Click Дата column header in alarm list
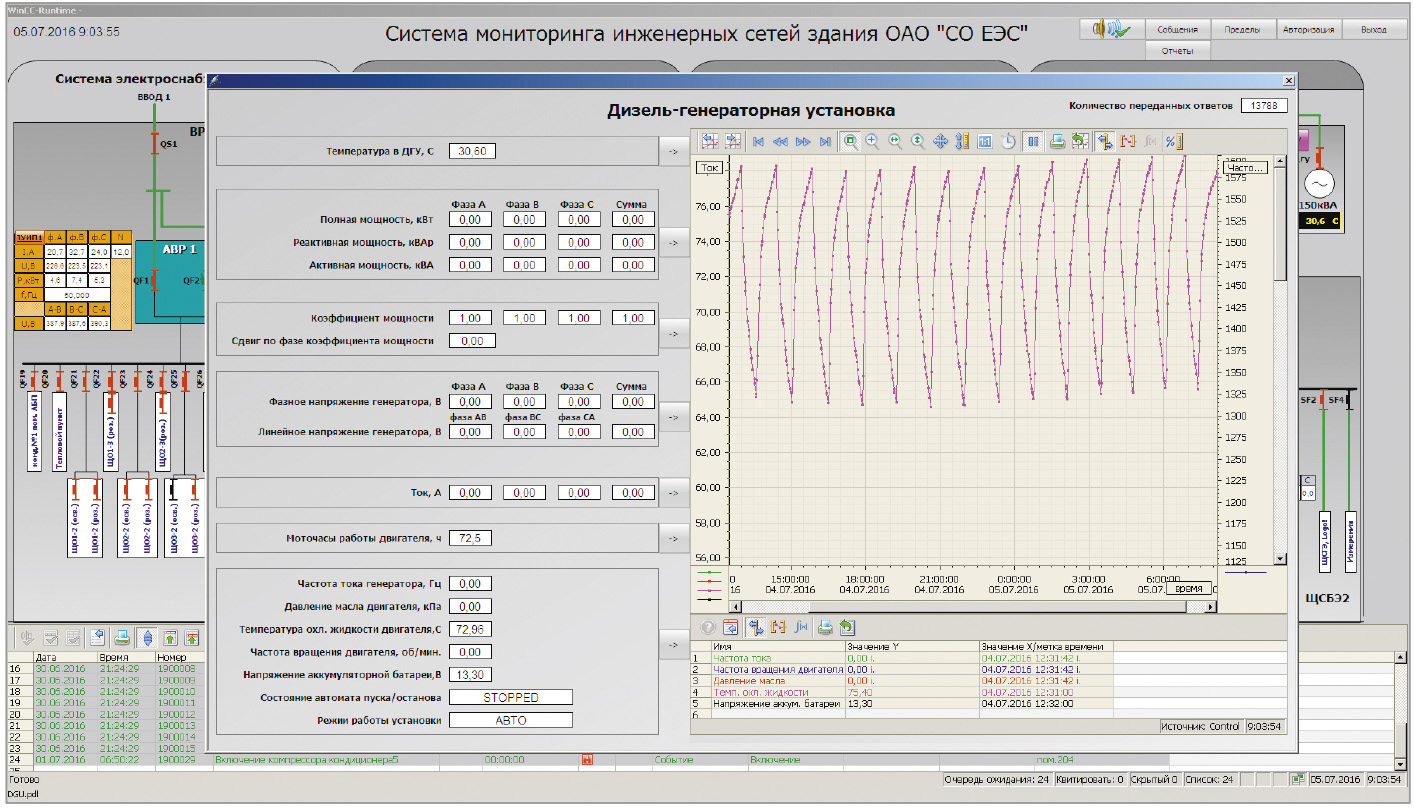 64,657
